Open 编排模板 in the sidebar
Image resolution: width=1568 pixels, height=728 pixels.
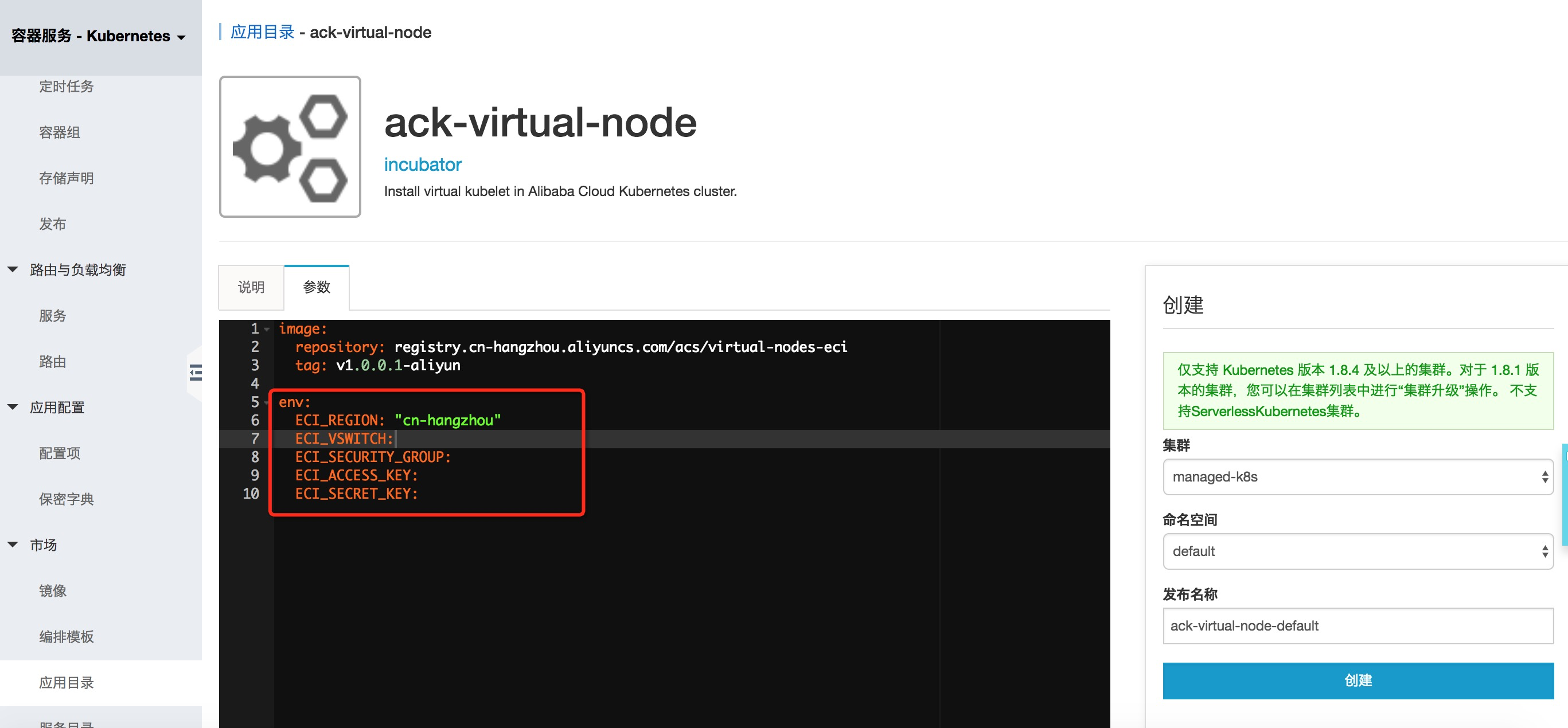pyautogui.click(x=67, y=636)
